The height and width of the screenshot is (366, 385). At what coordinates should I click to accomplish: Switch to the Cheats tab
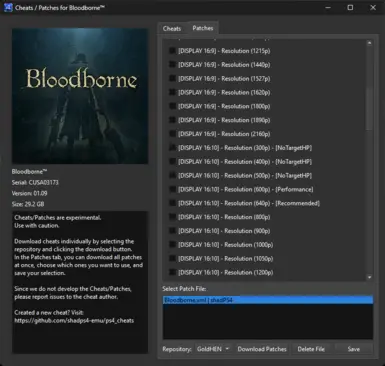pos(172,29)
